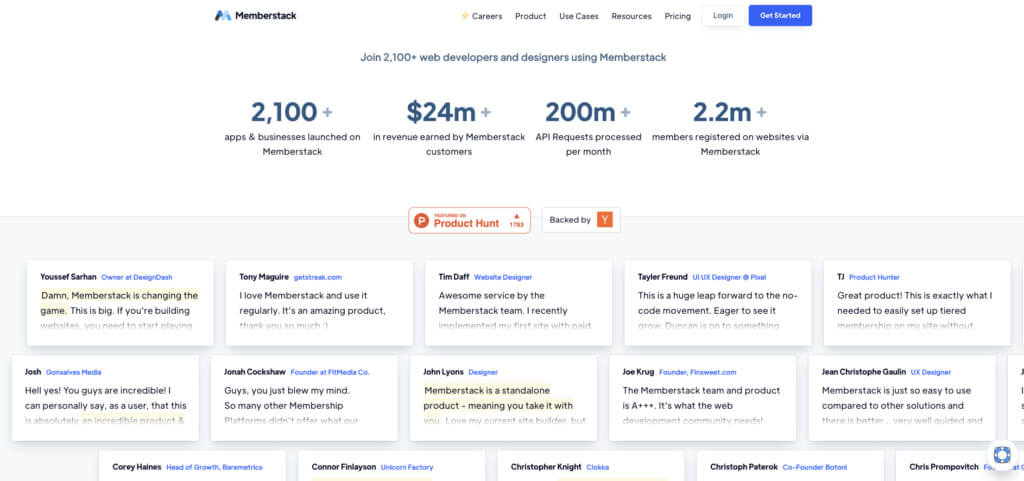
Task: Click the Founder at FitMedia Co. link
Action: [330, 373]
